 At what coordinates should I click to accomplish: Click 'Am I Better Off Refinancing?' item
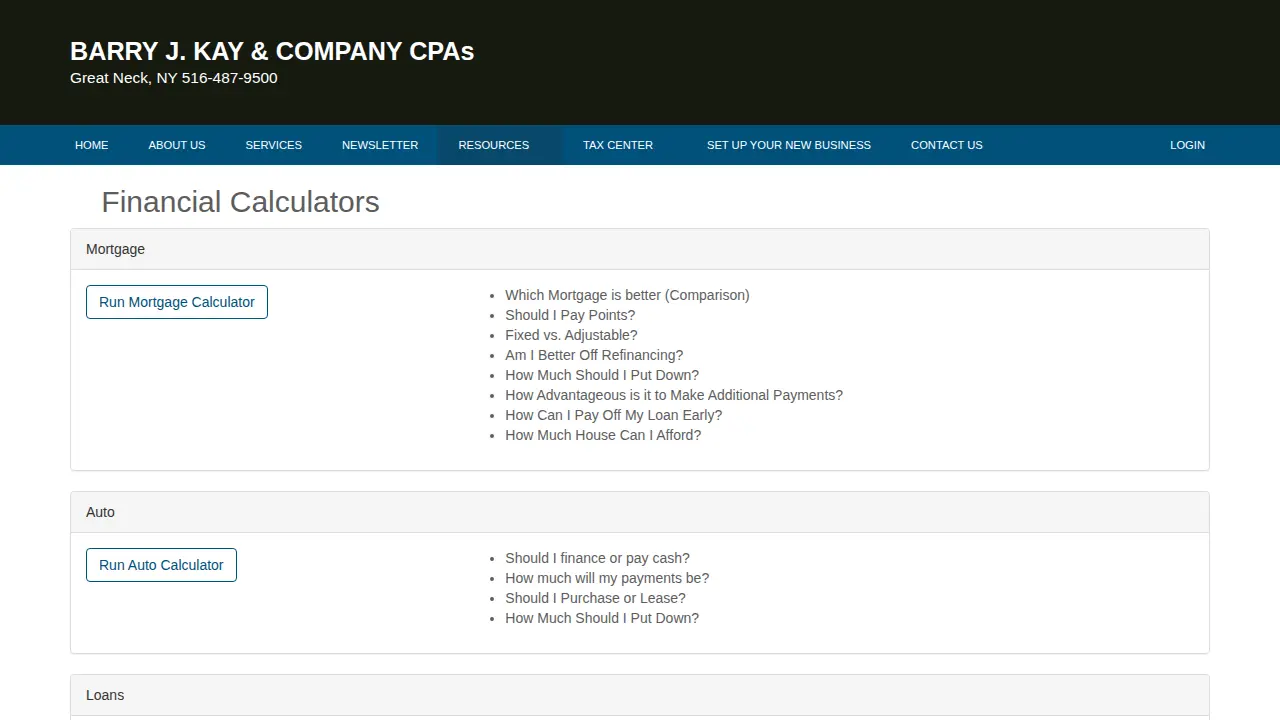tap(594, 355)
